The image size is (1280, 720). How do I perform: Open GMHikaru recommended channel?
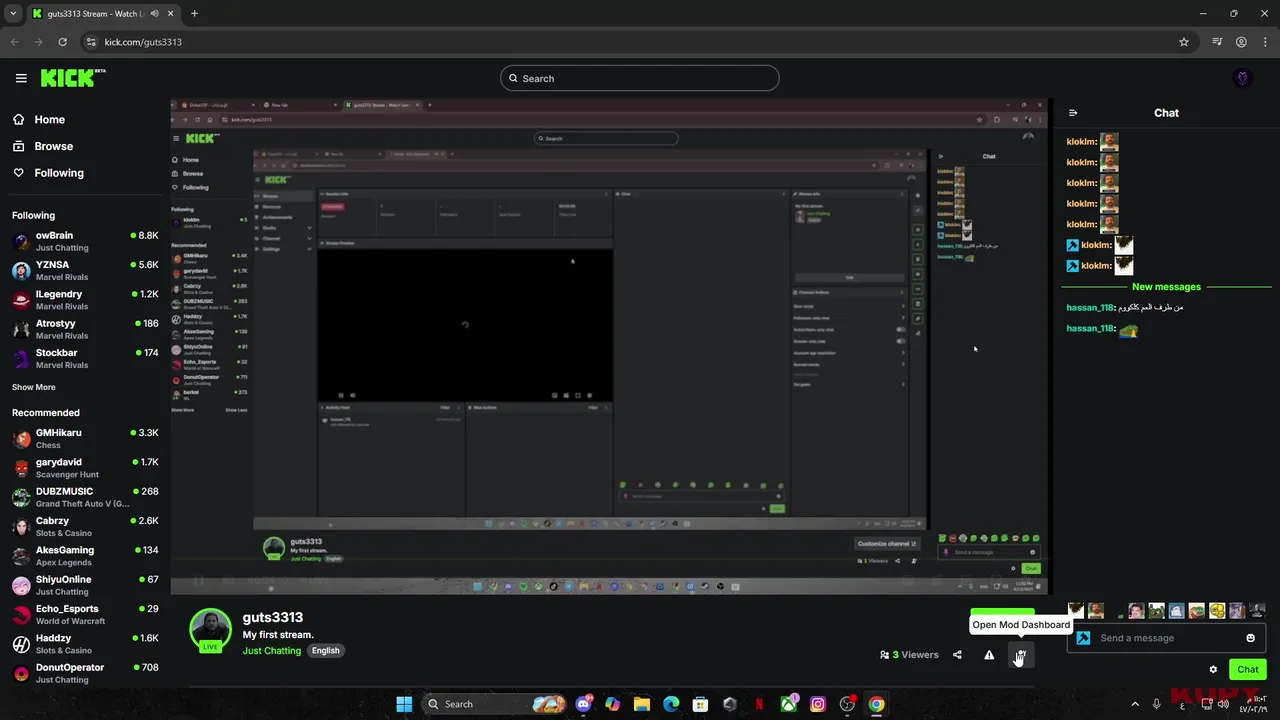tap(85, 438)
